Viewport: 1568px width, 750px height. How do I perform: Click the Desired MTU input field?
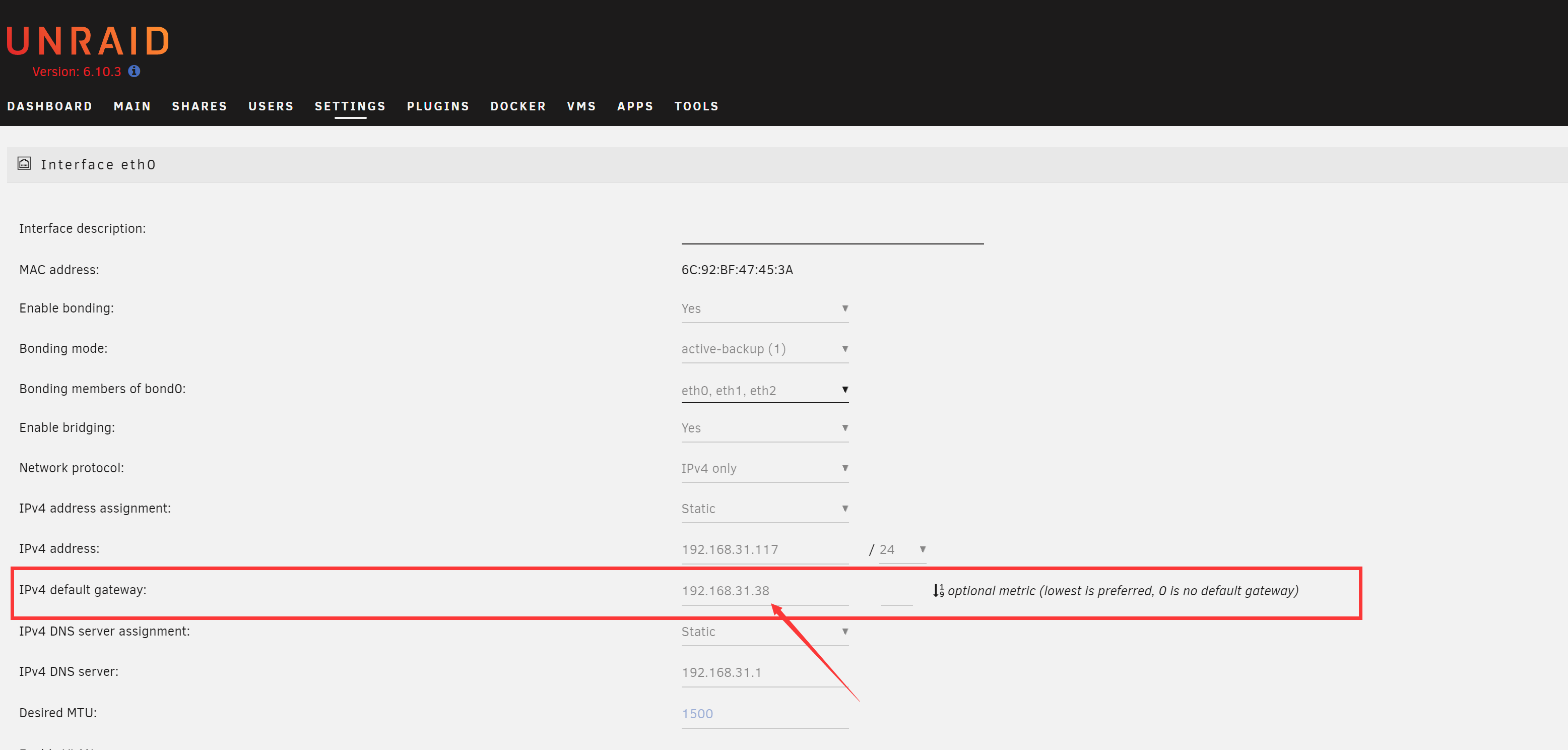[764, 714]
